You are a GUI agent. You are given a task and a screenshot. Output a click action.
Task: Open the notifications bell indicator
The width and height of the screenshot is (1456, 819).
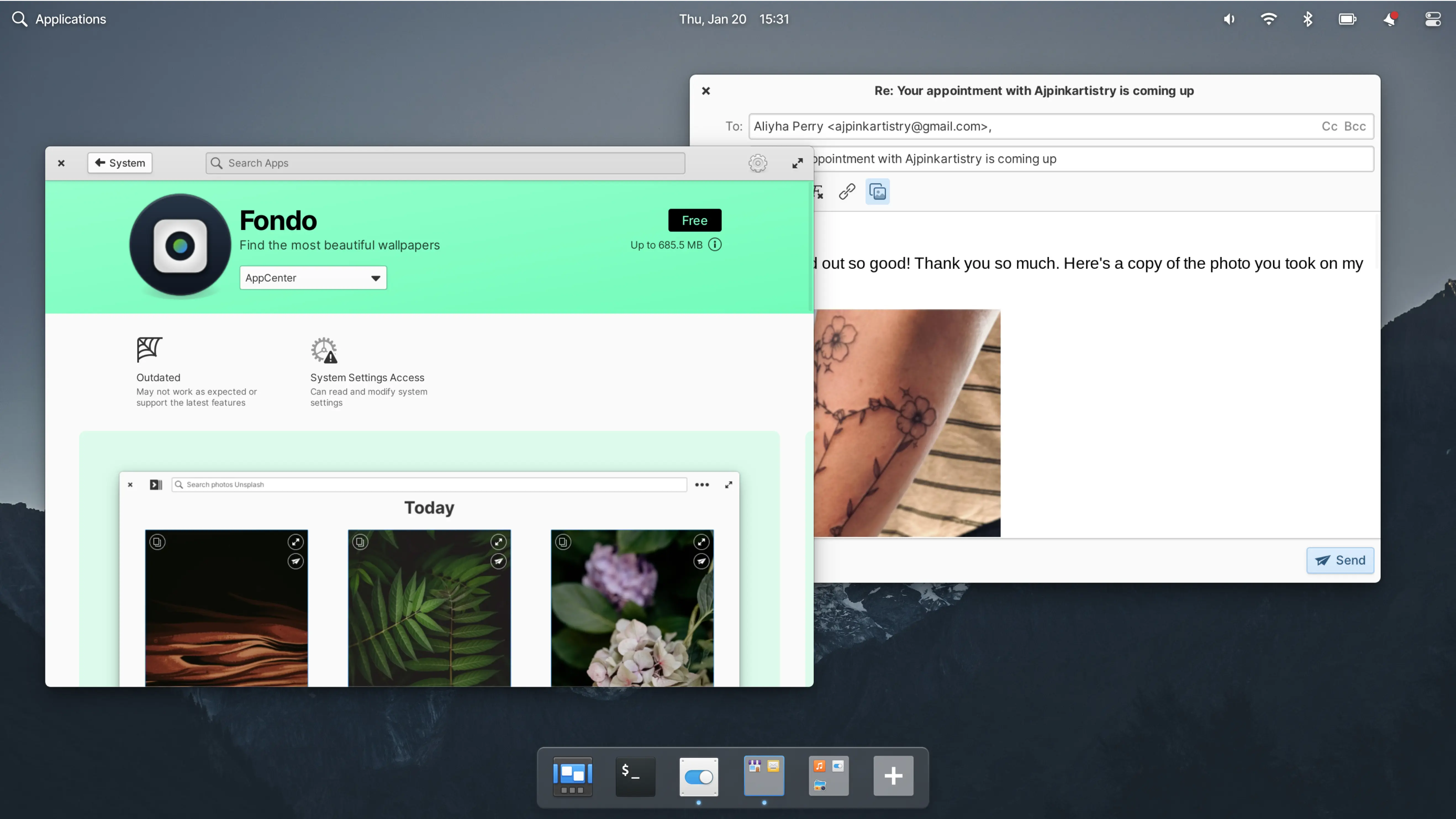click(x=1390, y=19)
